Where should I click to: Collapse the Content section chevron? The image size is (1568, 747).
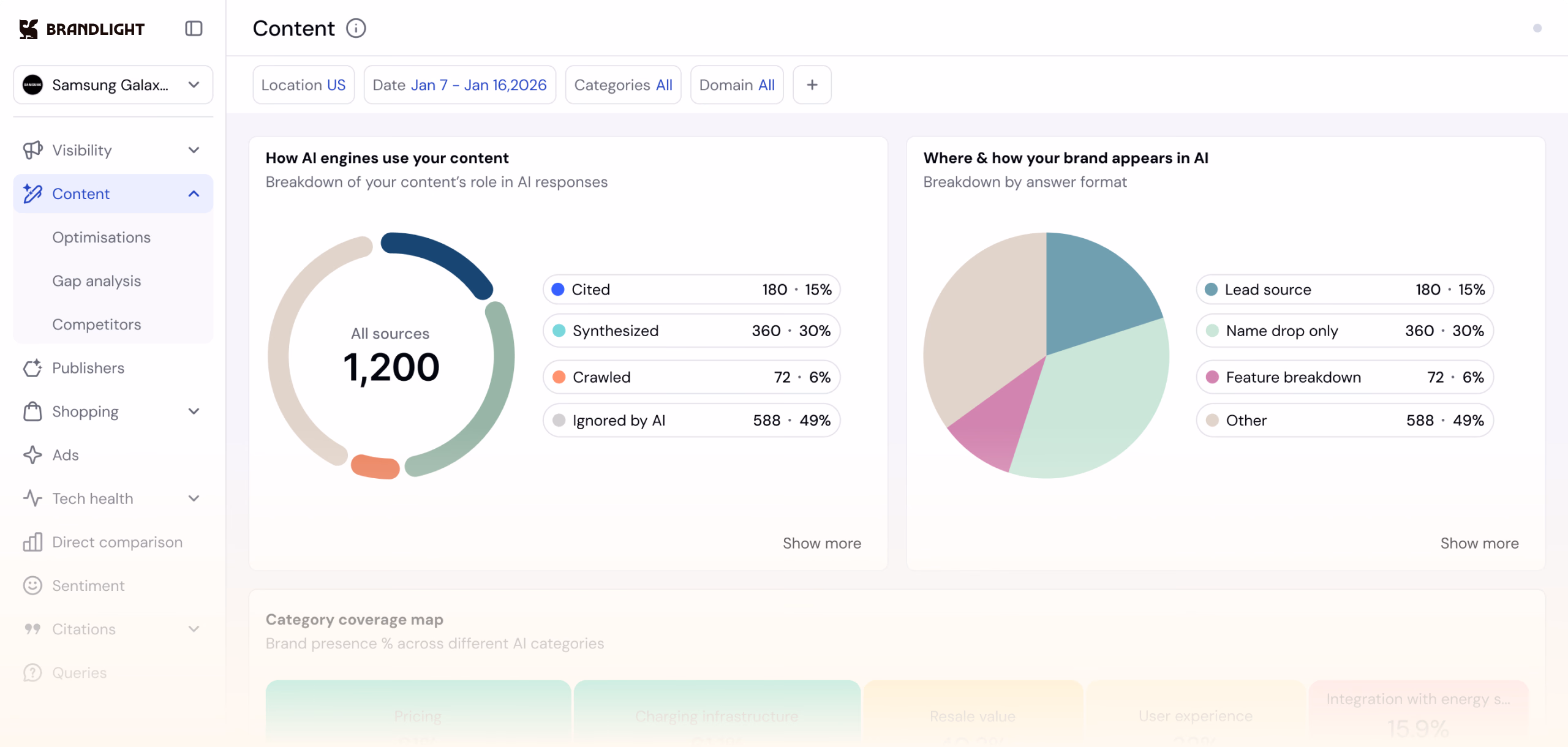coord(194,193)
